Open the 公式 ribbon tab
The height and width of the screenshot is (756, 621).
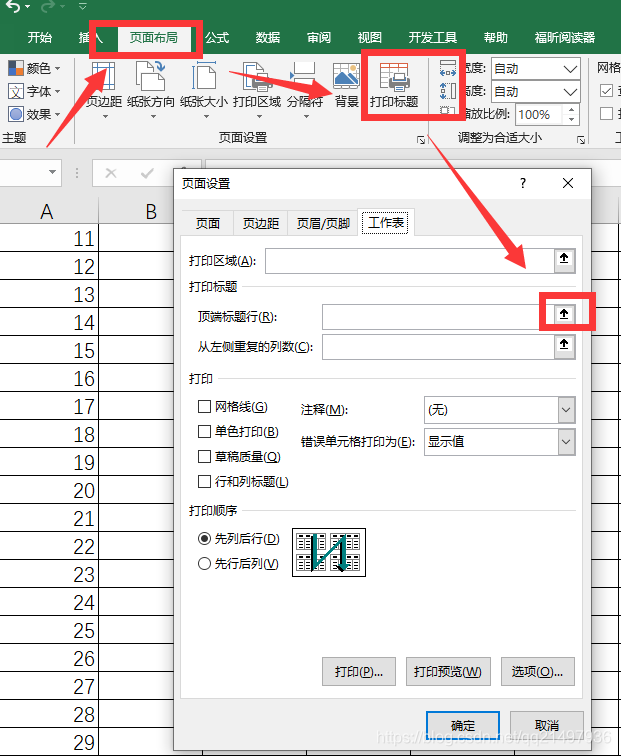(x=217, y=38)
